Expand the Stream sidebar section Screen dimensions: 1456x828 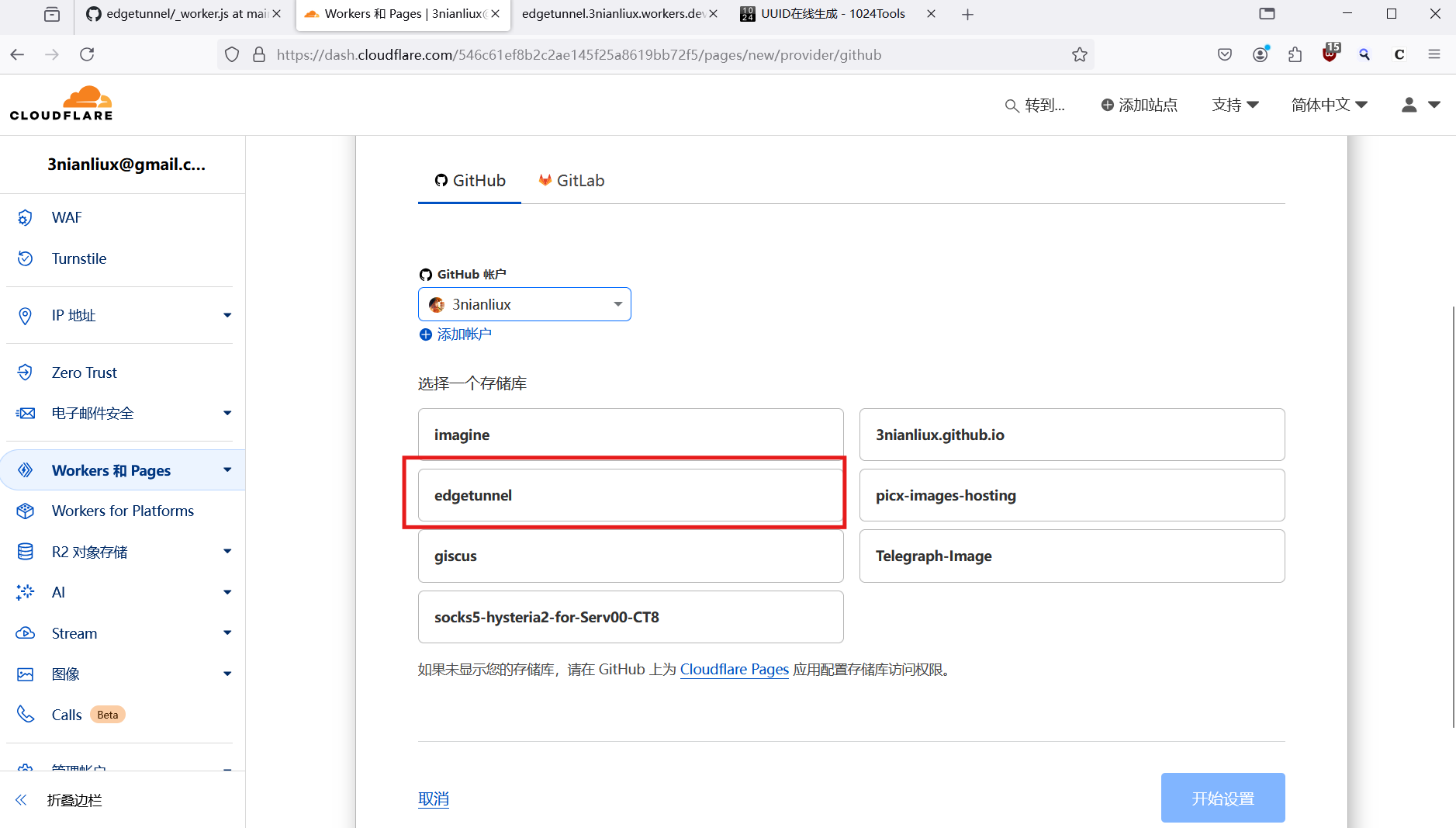click(227, 632)
